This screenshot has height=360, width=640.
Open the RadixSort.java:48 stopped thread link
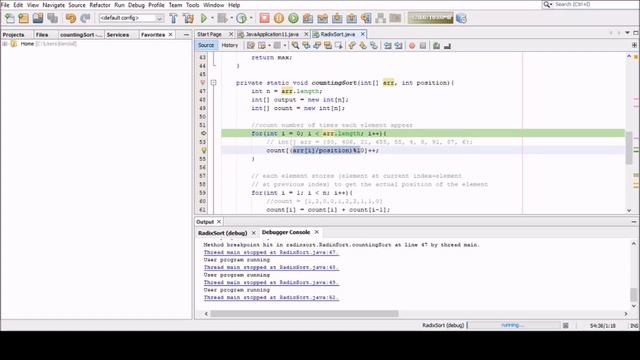(271, 267)
